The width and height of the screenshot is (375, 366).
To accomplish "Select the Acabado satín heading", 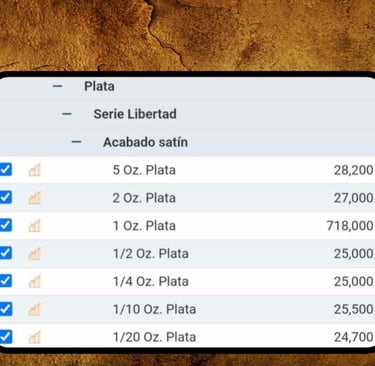I will [x=145, y=142].
